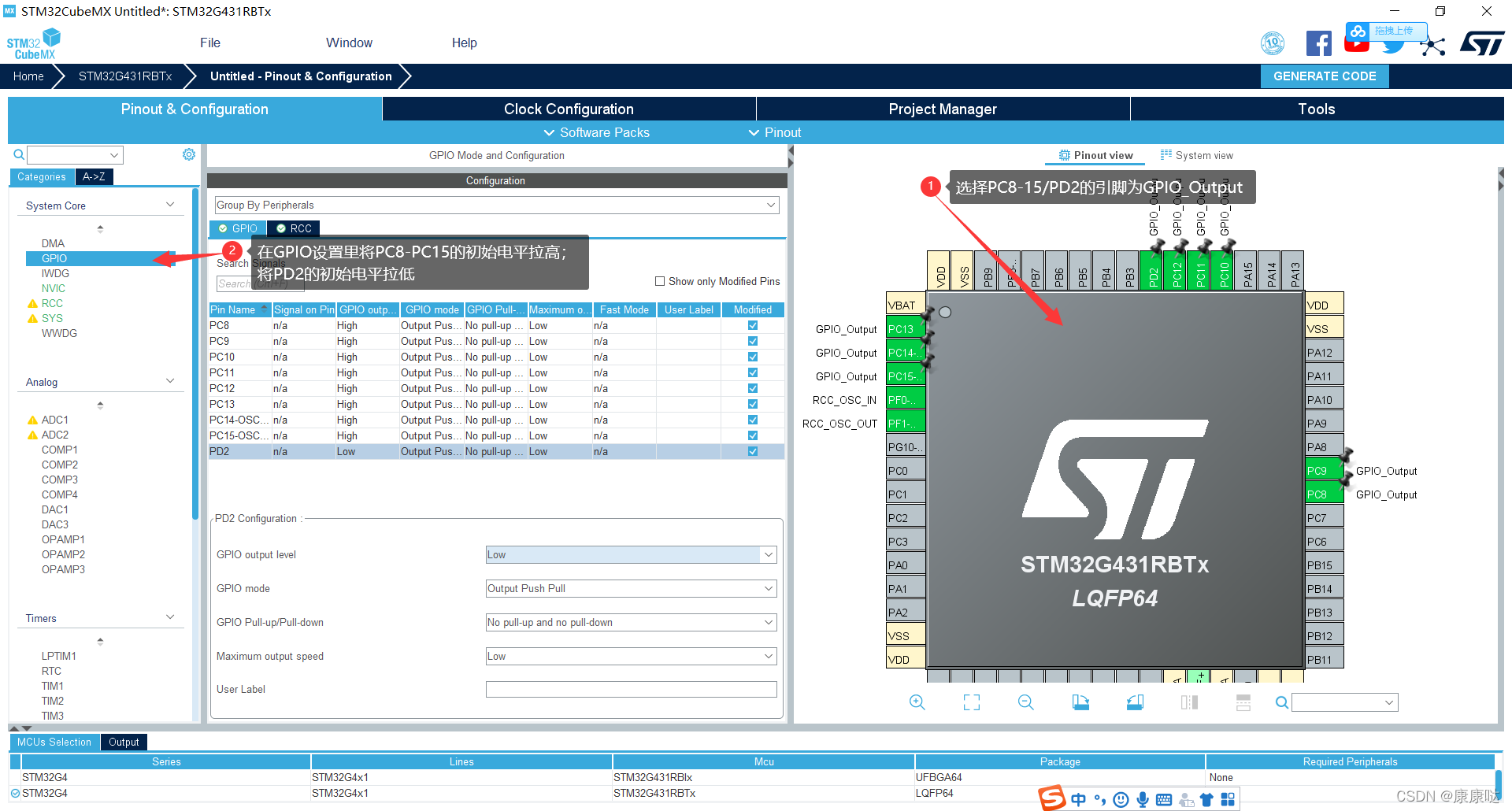This screenshot has height=811, width=1512.
Task: Click the peripheral search magnifier icon
Action: [18, 154]
